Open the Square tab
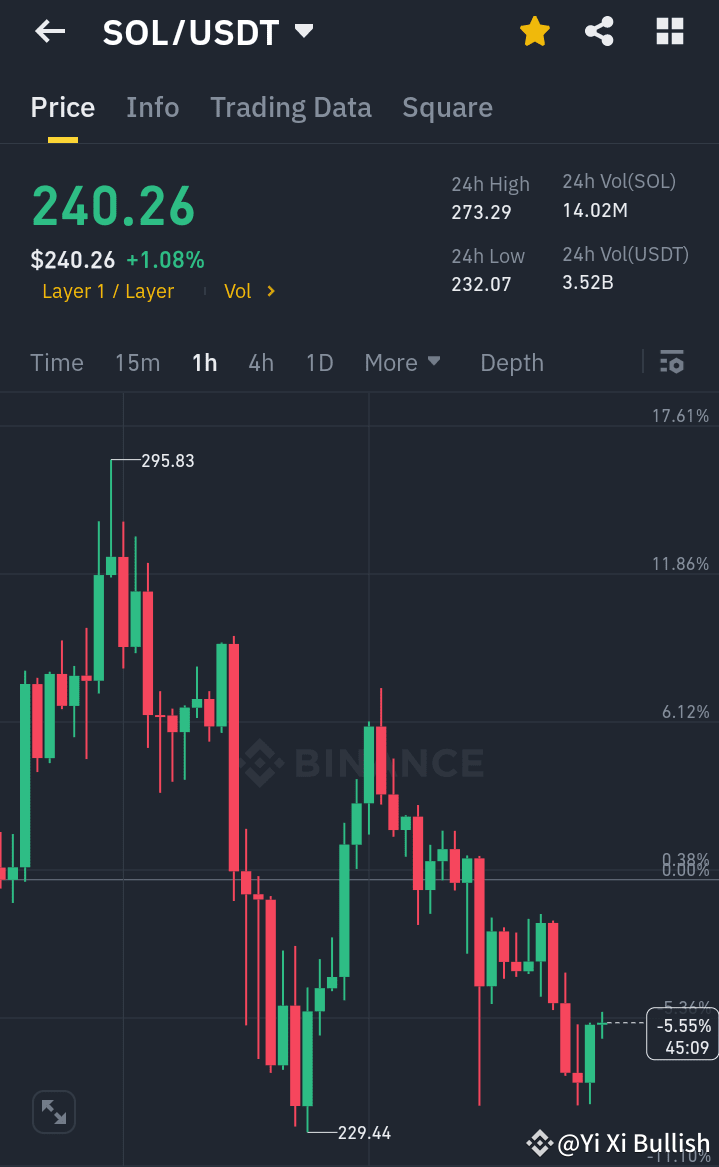The image size is (719, 1167). tap(447, 107)
